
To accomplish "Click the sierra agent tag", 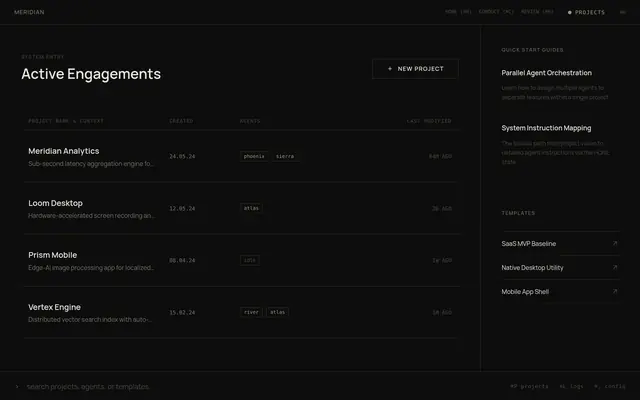I will pyautogui.click(x=285, y=156).
